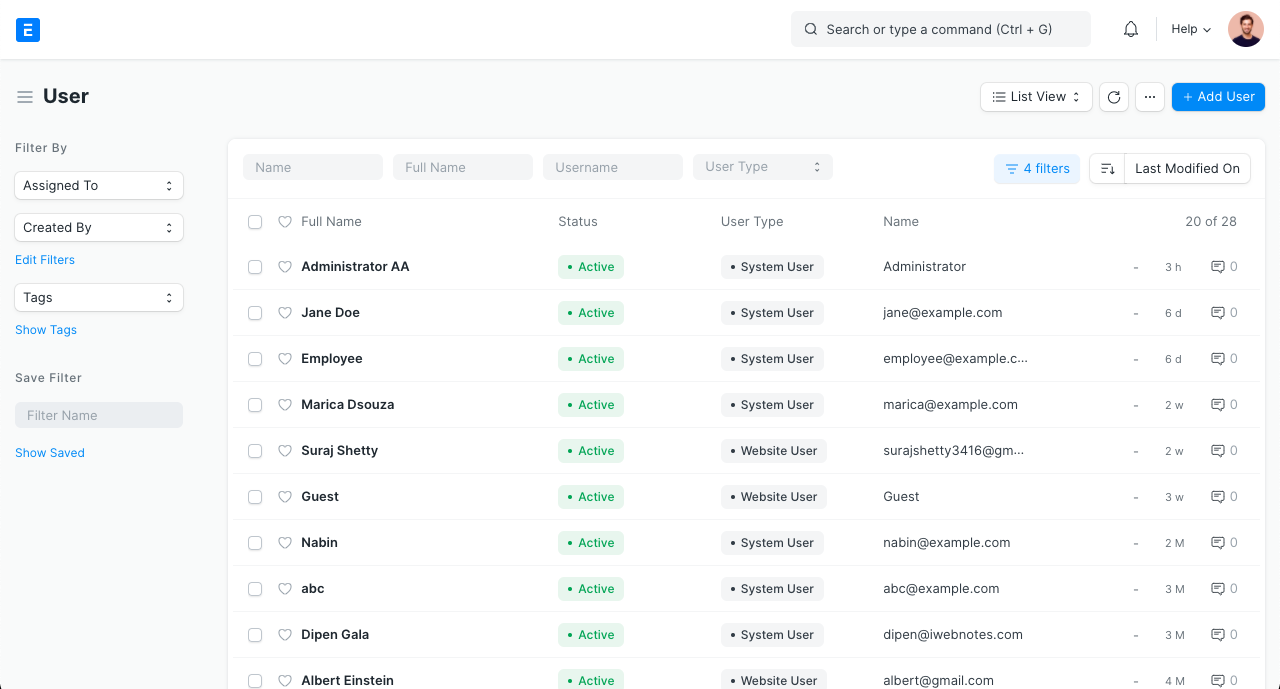The width and height of the screenshot is (1280, 689).
Task: Refresh the user list with the reload icon
Action: pyautogui.click(x=1113, y=96)
